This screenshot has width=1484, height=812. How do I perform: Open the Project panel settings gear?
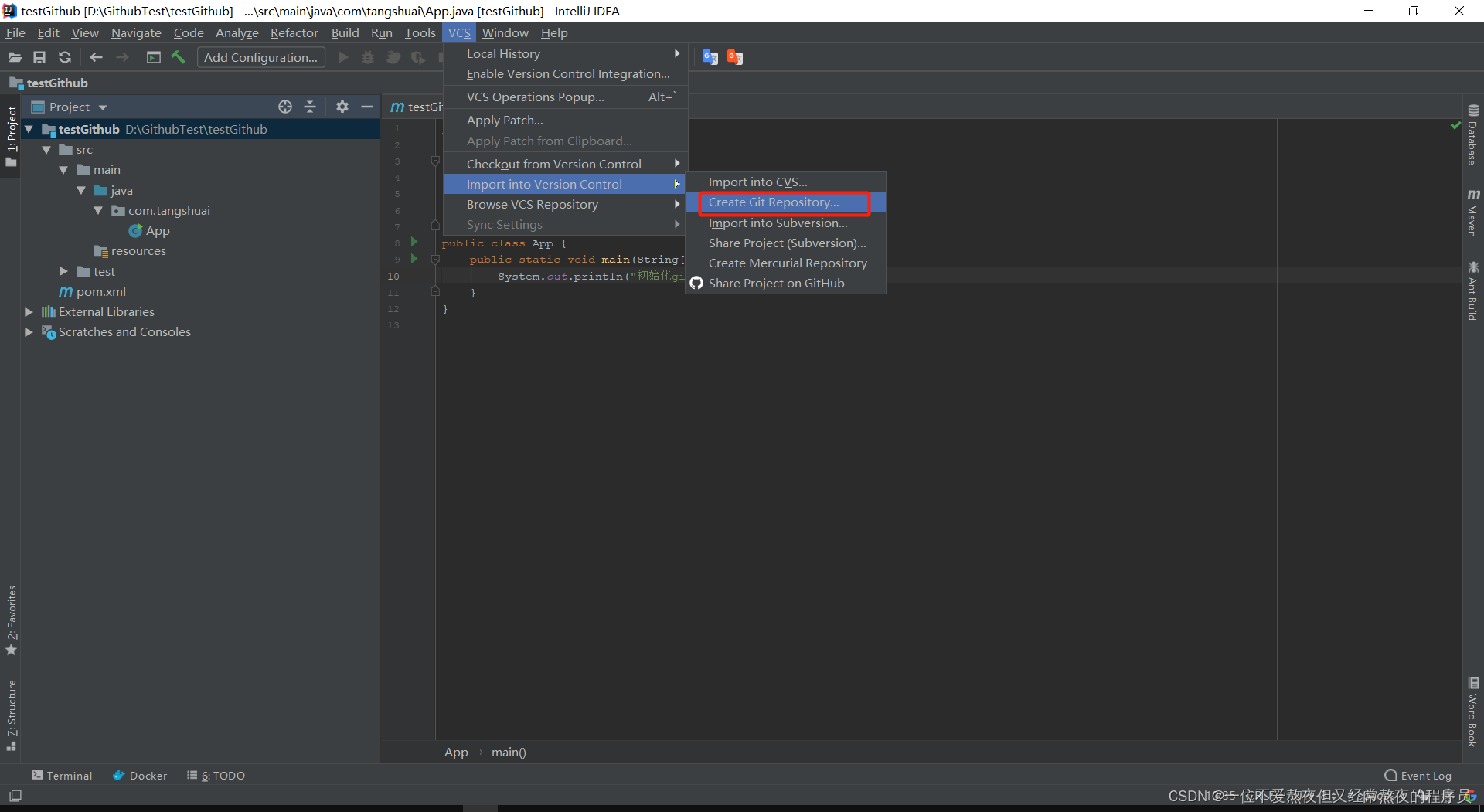pyautogui.click(x=342, y=107)
